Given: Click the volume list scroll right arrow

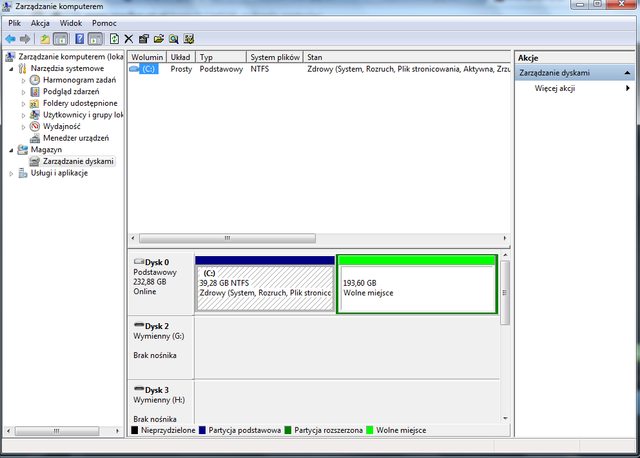Looking at the screenshot, I should [505, 238].
